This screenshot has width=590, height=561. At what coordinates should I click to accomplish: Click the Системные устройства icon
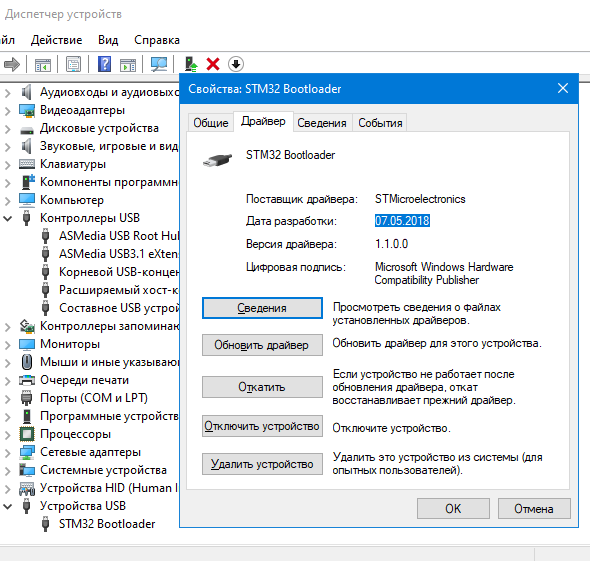(27, 470)
